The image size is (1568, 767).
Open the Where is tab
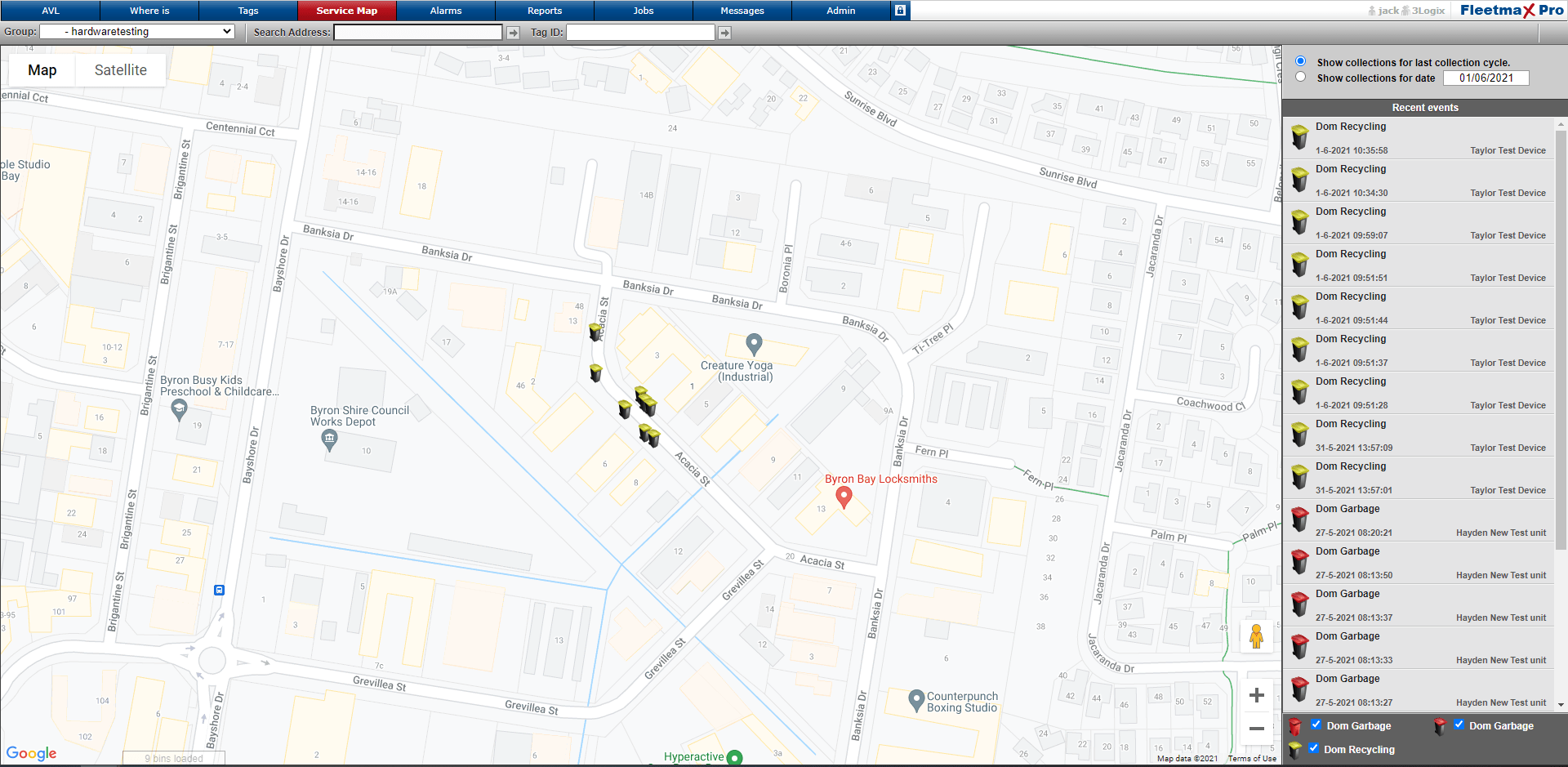(149, 11)
